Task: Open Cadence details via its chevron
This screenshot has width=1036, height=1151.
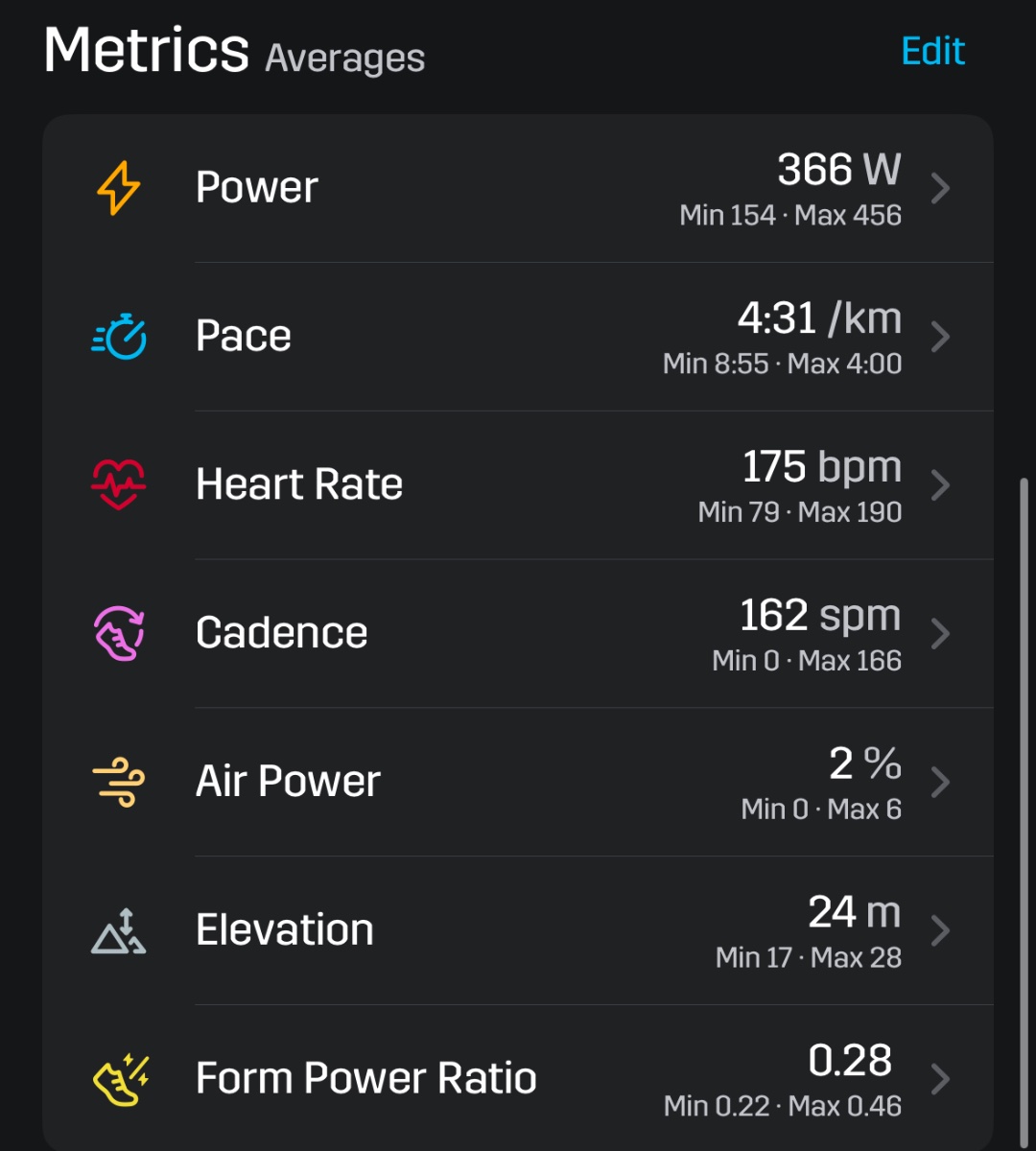Action: [940, 633]
